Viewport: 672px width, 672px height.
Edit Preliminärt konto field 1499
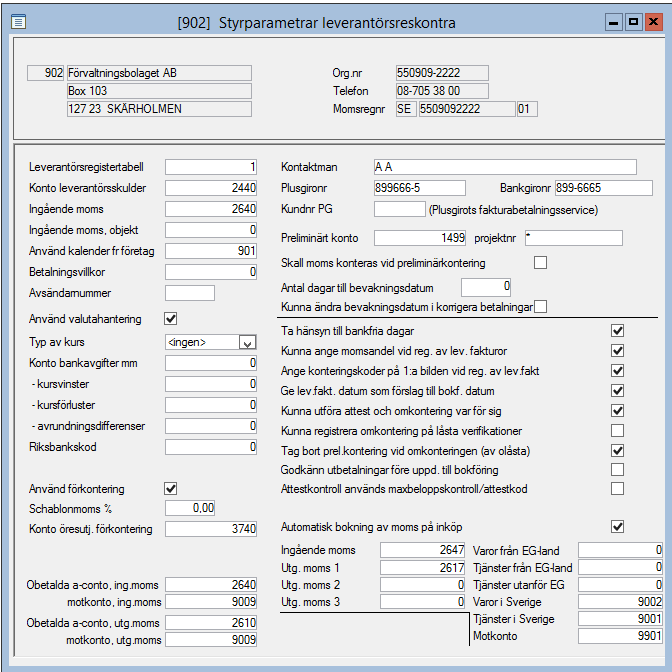(x=420, y=238)
